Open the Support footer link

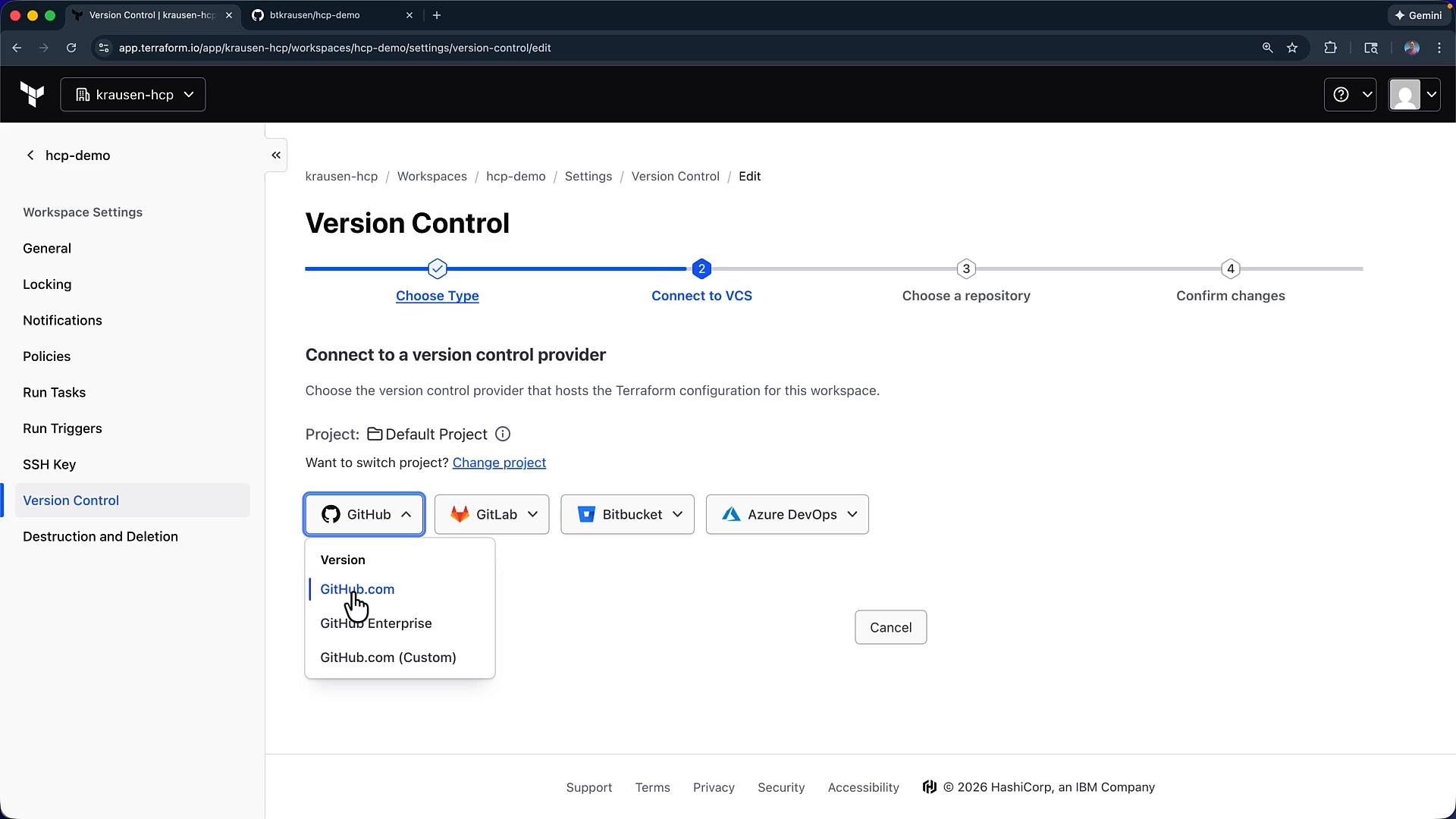tap(589, 787)
